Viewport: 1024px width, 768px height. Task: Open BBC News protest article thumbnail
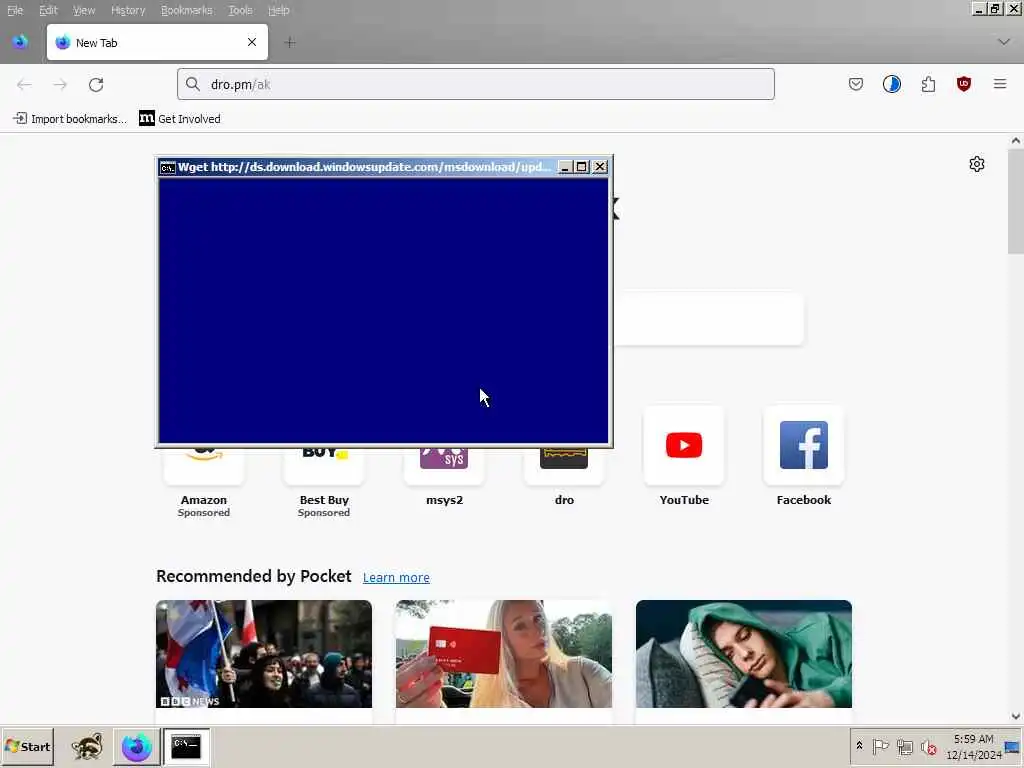(264, 654)
